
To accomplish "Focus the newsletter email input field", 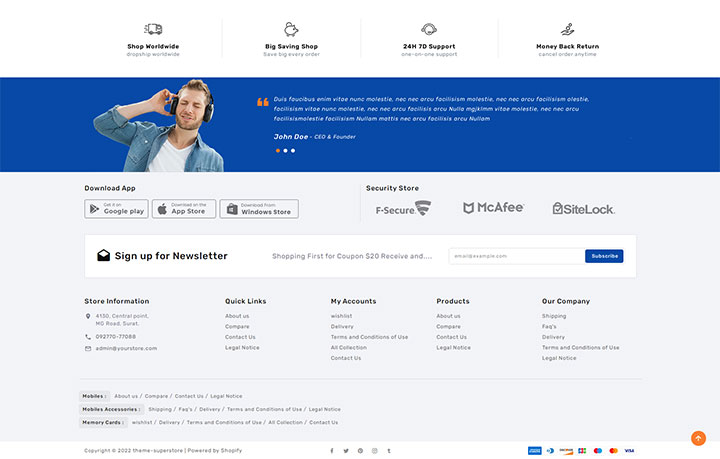I will 517,256.
